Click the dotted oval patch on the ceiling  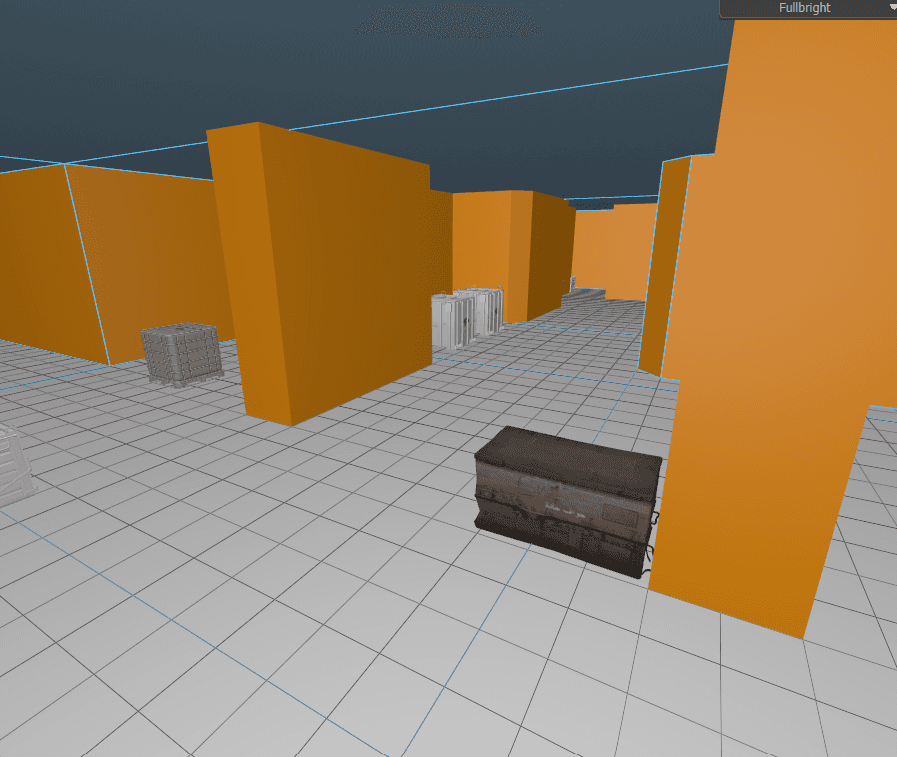[448, 23]
